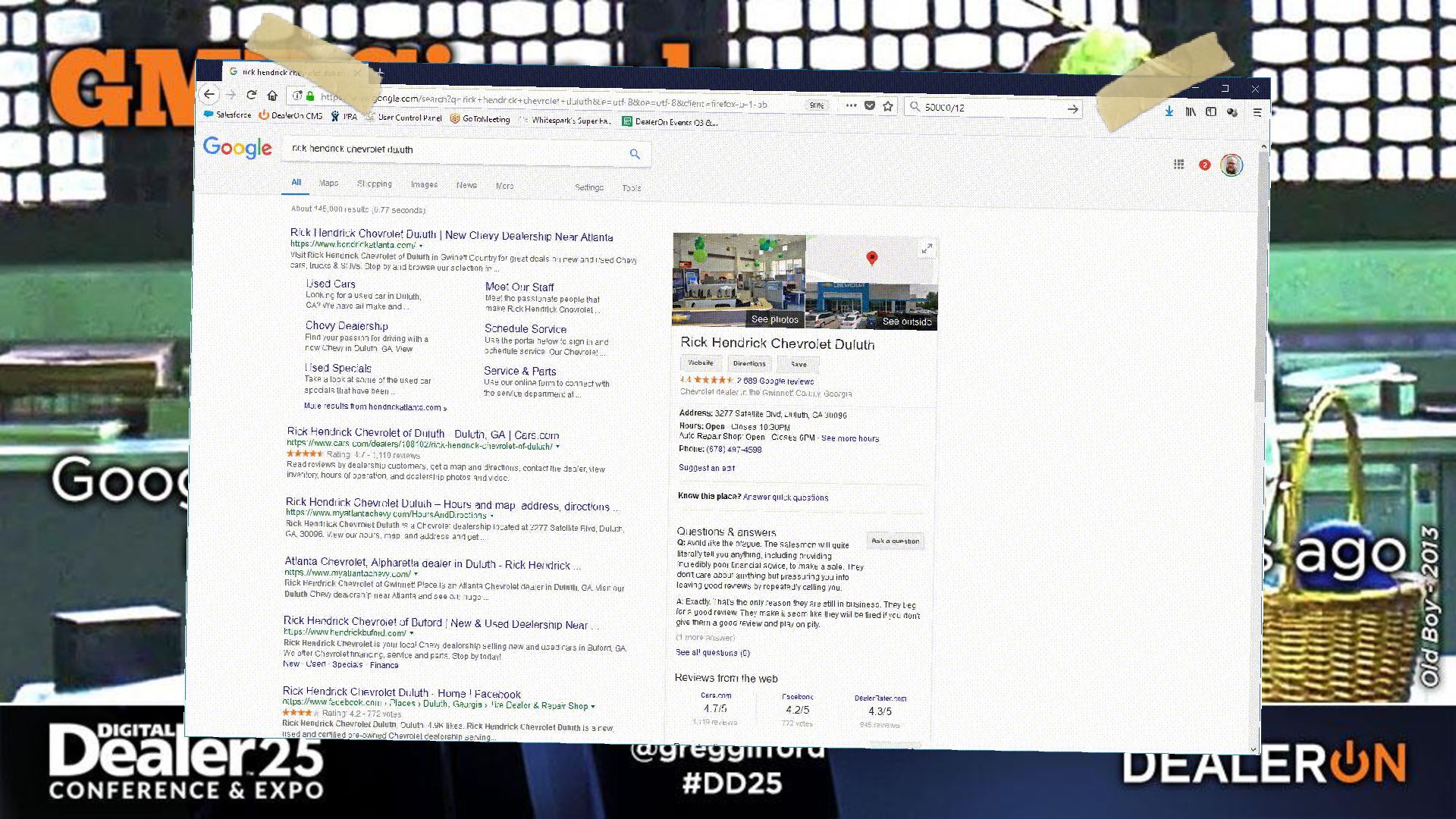
Task: Open the DealerOn CMS bookmark
Action: coord(290,115)
